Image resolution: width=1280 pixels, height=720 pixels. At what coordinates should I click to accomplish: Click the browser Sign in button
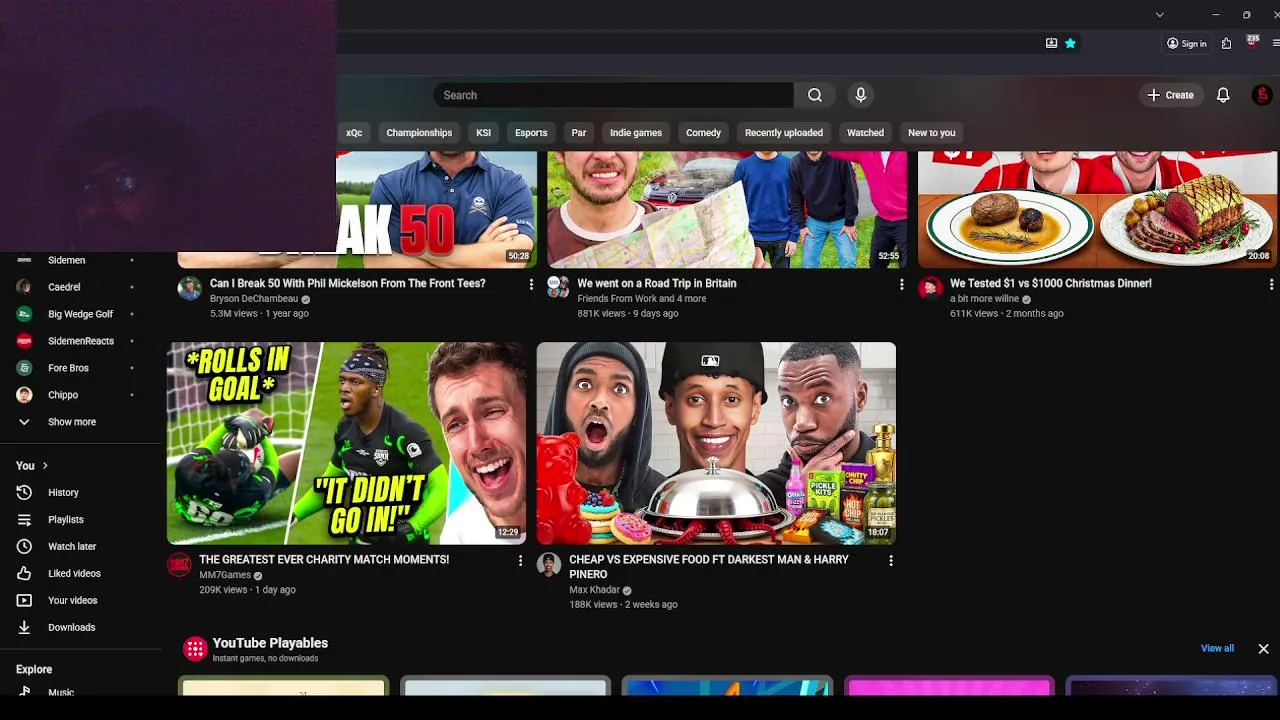[1186, 43]
